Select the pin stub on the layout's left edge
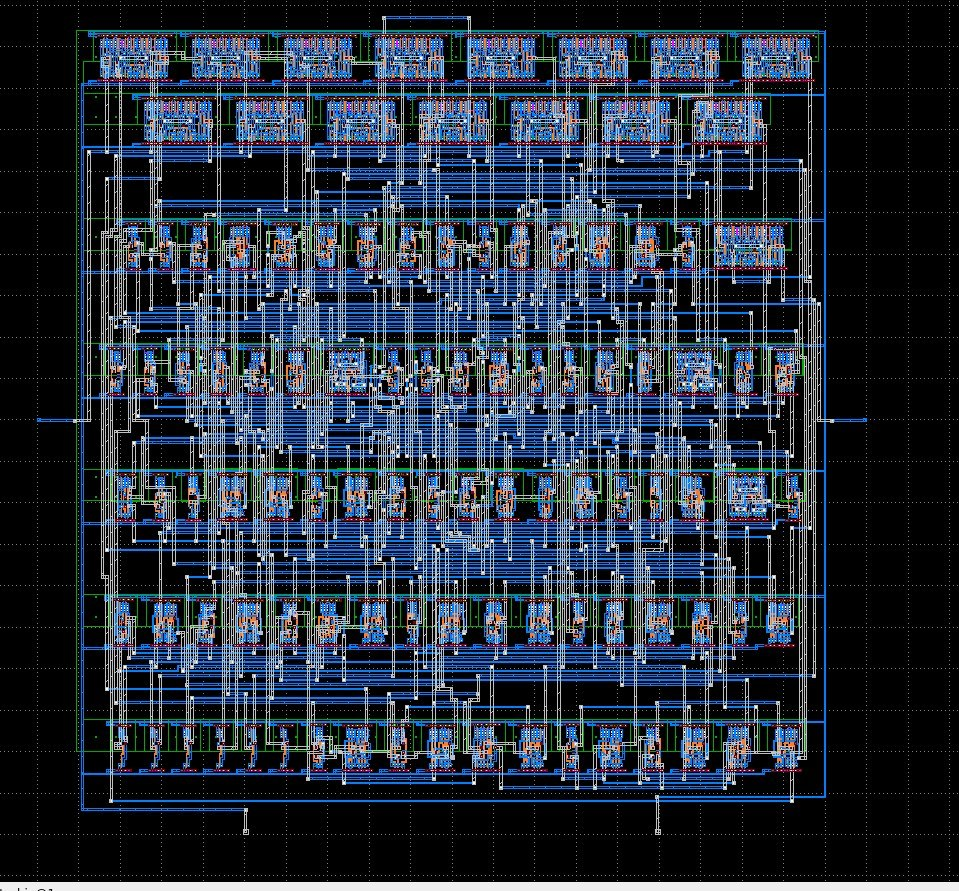The height and width of the screenshot is (891, 959). tap(58, 420)
